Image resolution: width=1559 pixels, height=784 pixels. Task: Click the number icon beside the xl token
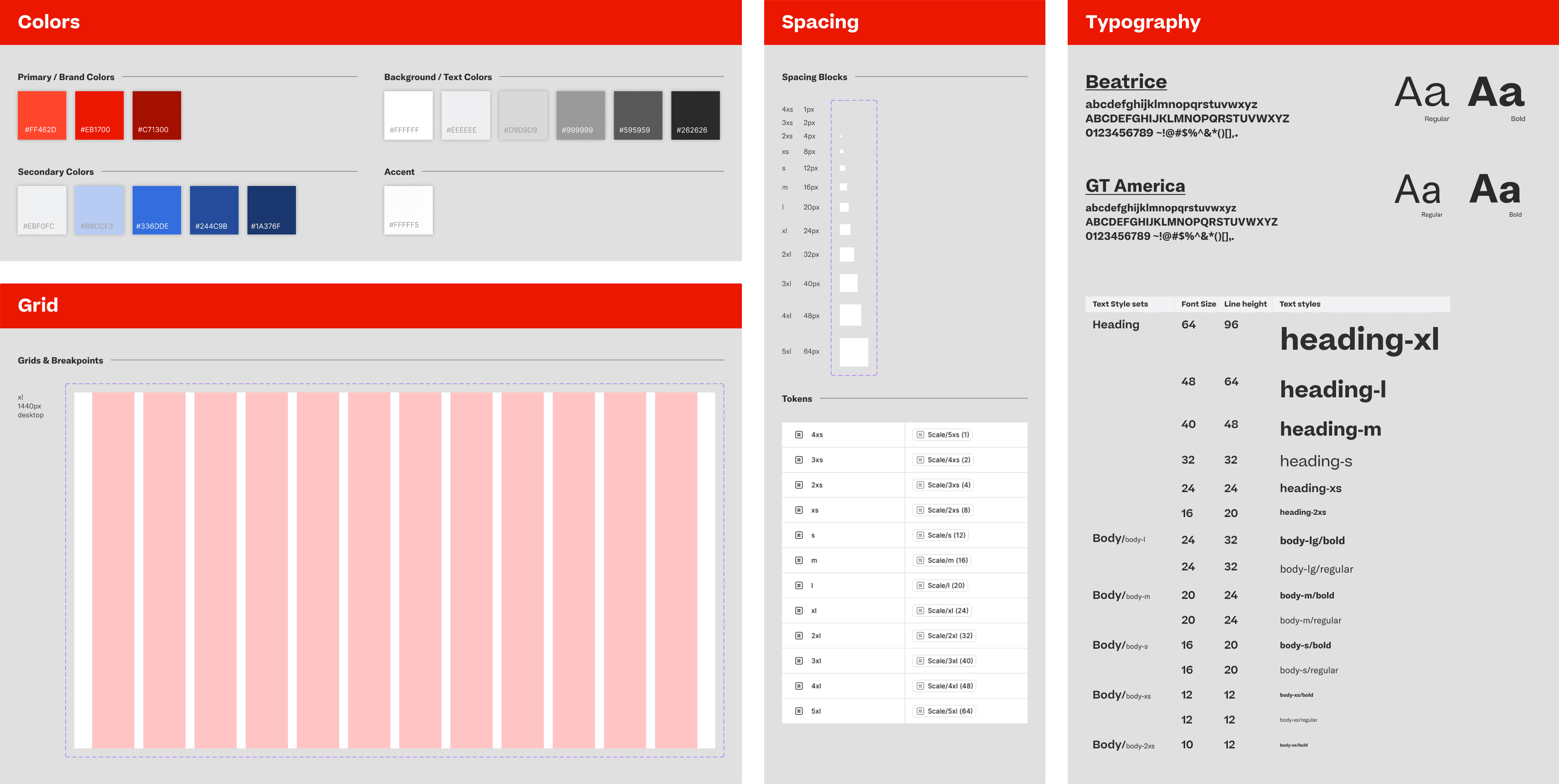(x=799, y=610)
